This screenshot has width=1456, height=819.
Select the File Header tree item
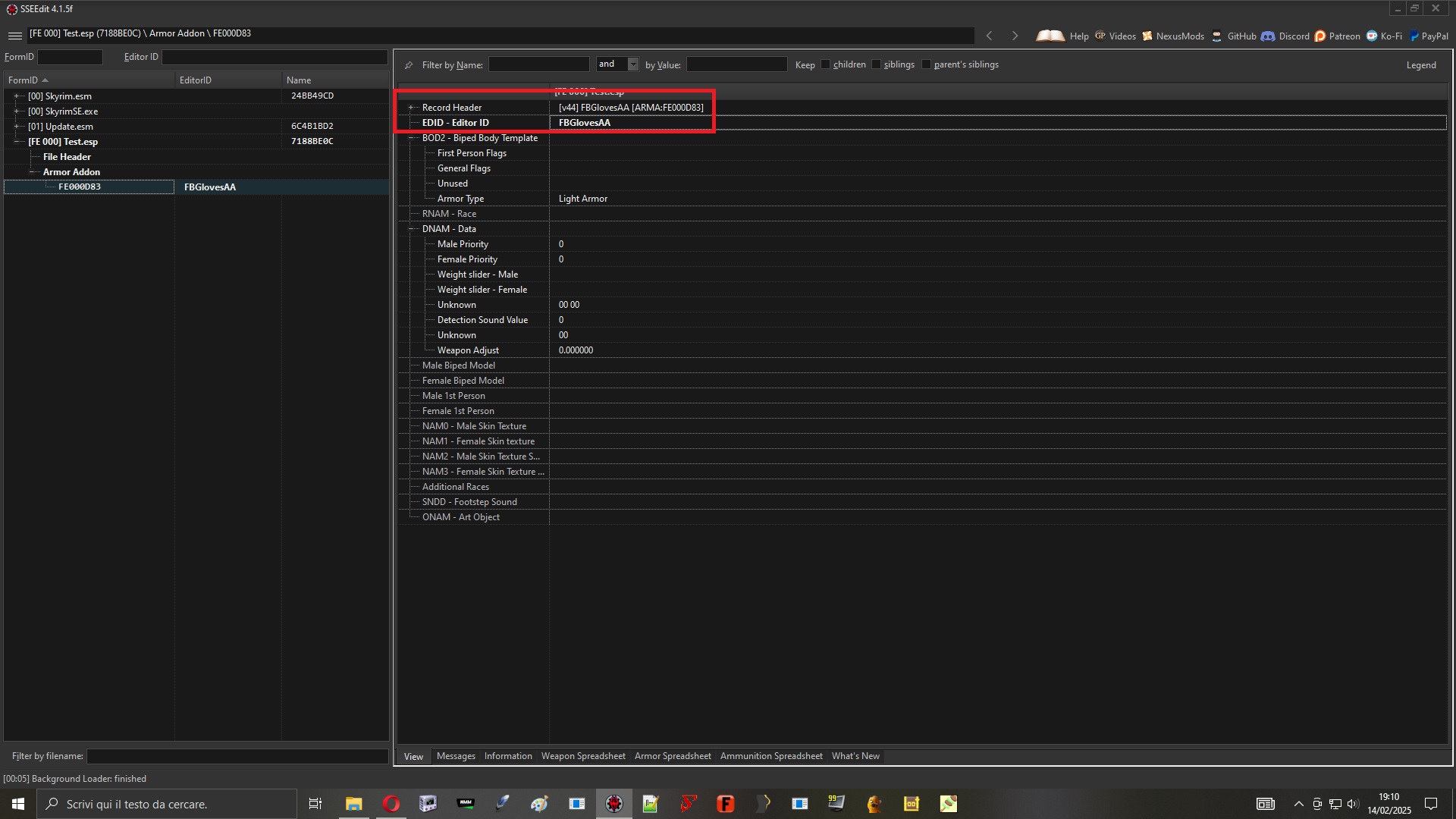coord(67,157)
